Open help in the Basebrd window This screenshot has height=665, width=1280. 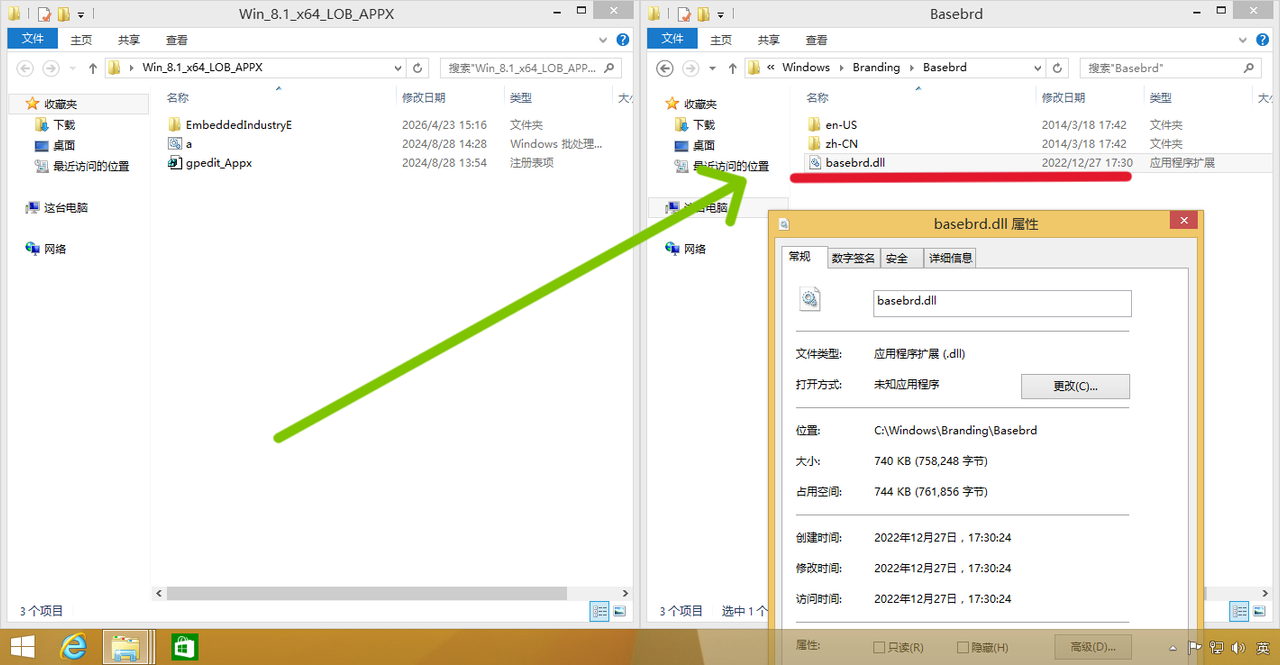pos(1263,40)
